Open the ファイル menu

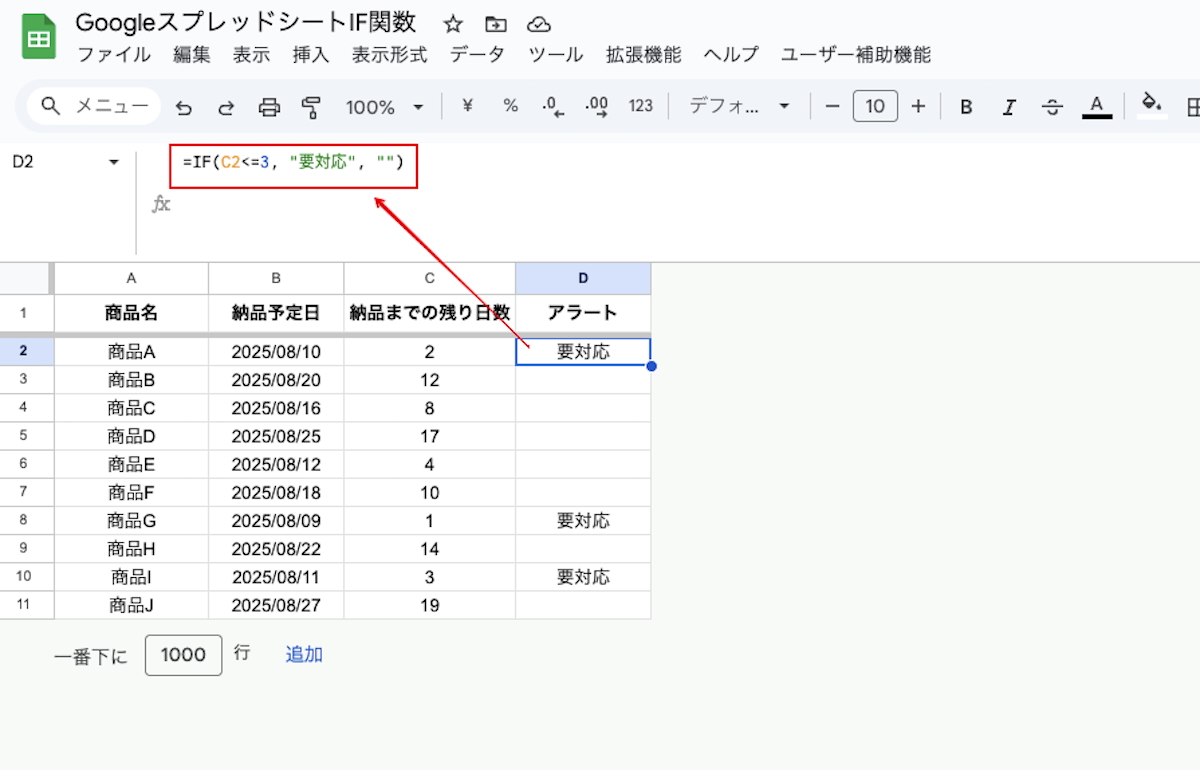click(114, 55)
